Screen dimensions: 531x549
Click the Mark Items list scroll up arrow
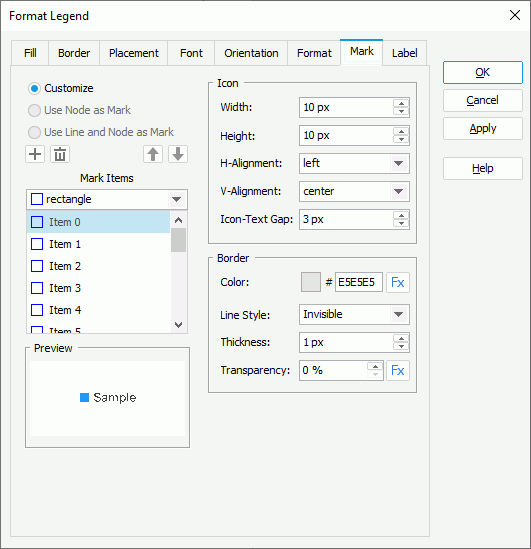click(x=179, y=220)
